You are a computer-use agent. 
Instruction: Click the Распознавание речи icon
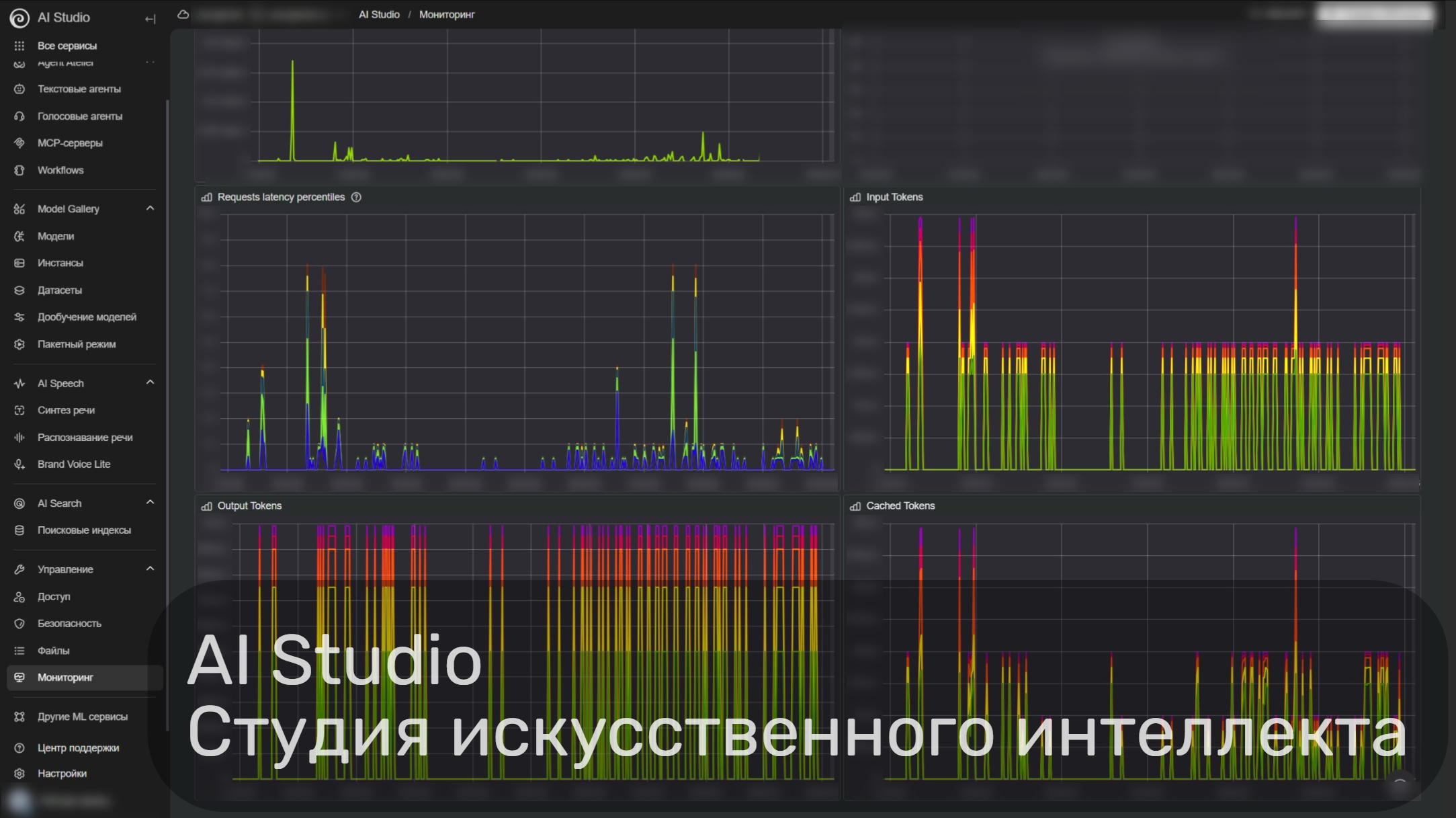pyautogui.click(x=19, y=438)
